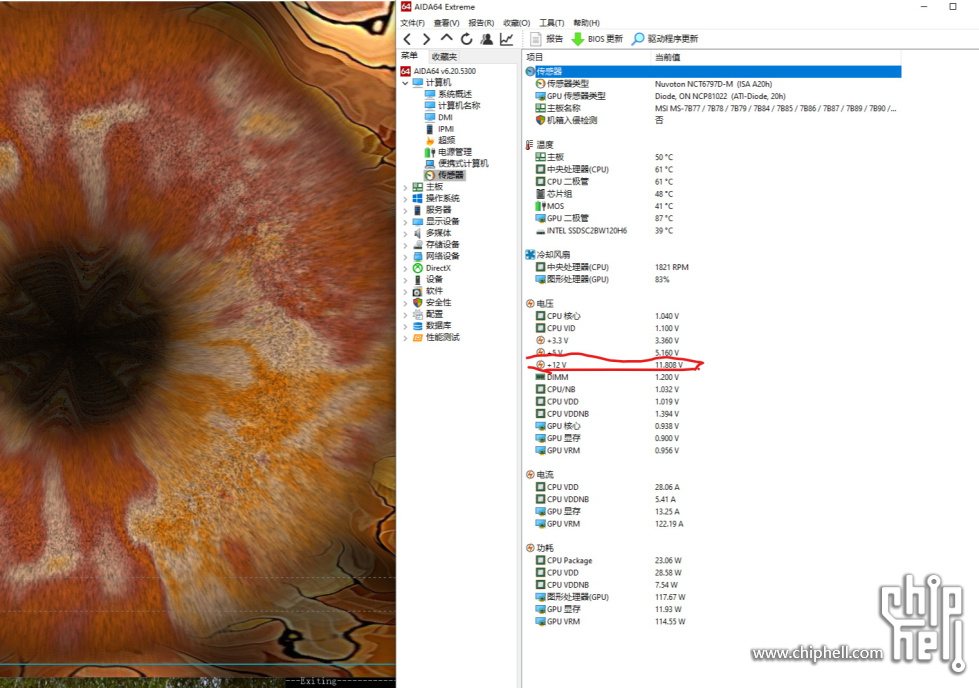This screenshot has width=979, height=688.
Task: Open the 文件(F) menu
Action: coord(412,23)
